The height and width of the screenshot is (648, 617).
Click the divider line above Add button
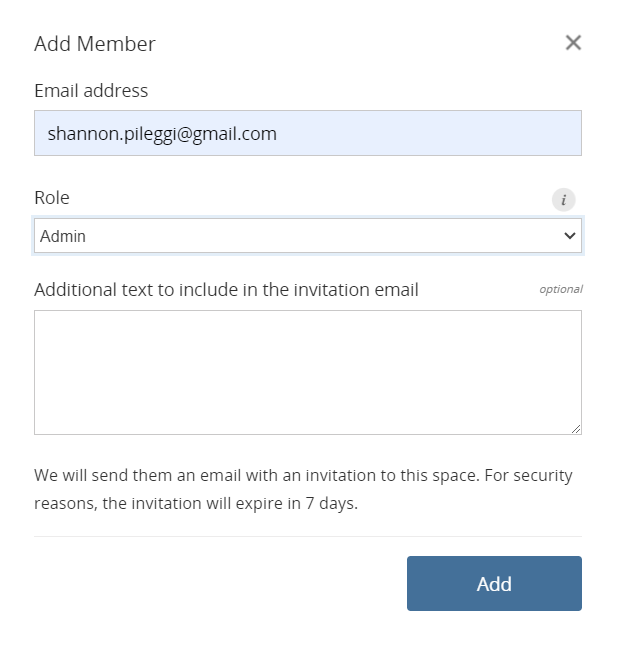pos(308,536)
